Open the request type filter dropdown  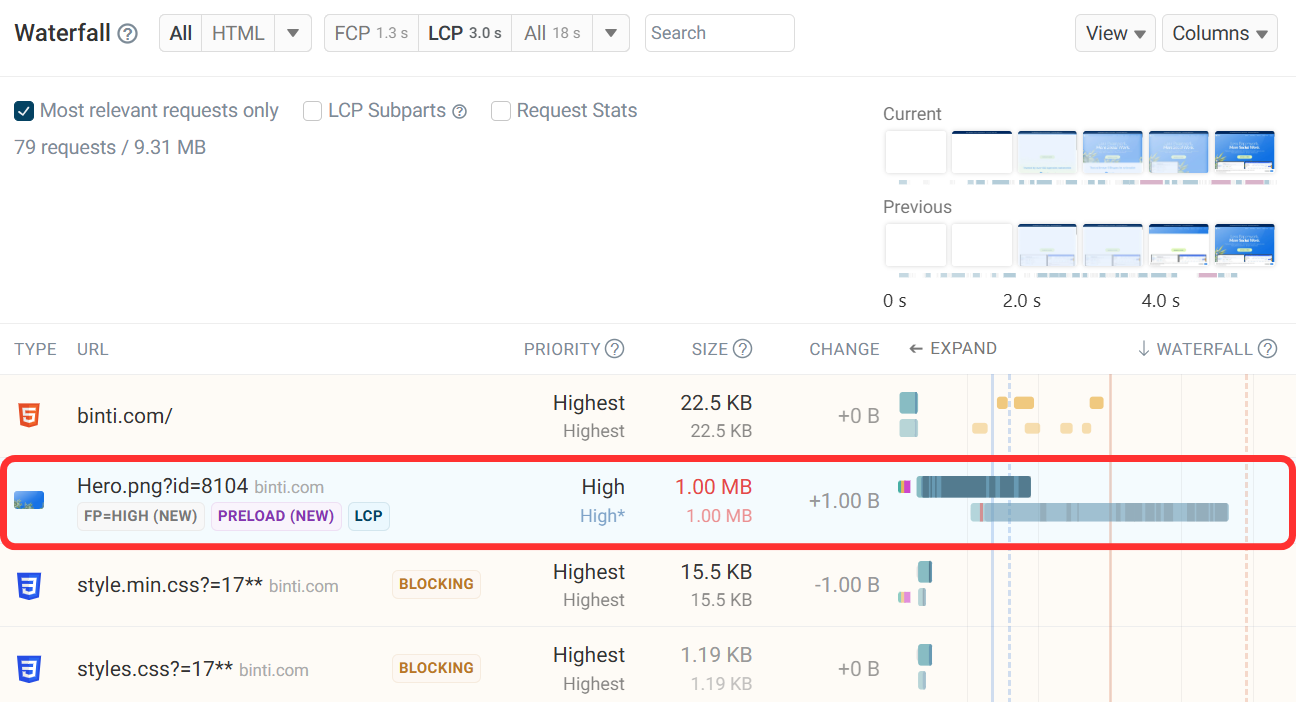292,33
